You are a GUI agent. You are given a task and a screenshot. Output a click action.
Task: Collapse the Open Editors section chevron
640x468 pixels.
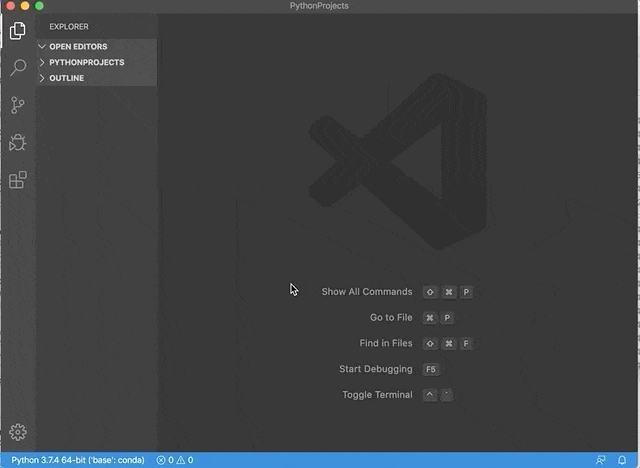point(42,47)
